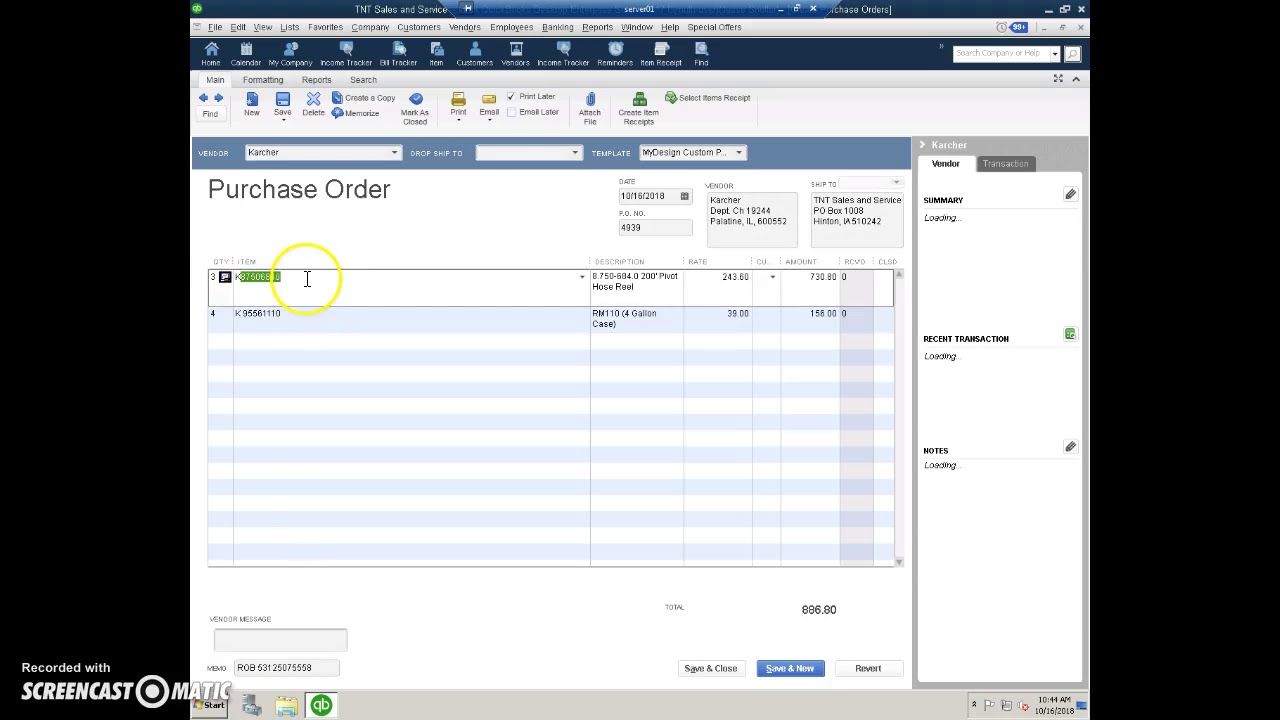Click the Special Offers menu
1280x720 pixels.
coord(714,27)
